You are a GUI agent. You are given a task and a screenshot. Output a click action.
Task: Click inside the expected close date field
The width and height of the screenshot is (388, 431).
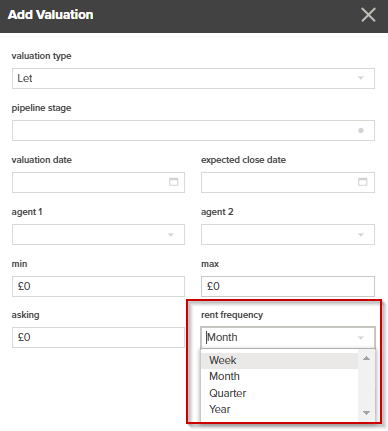click(x=288, y=182)
